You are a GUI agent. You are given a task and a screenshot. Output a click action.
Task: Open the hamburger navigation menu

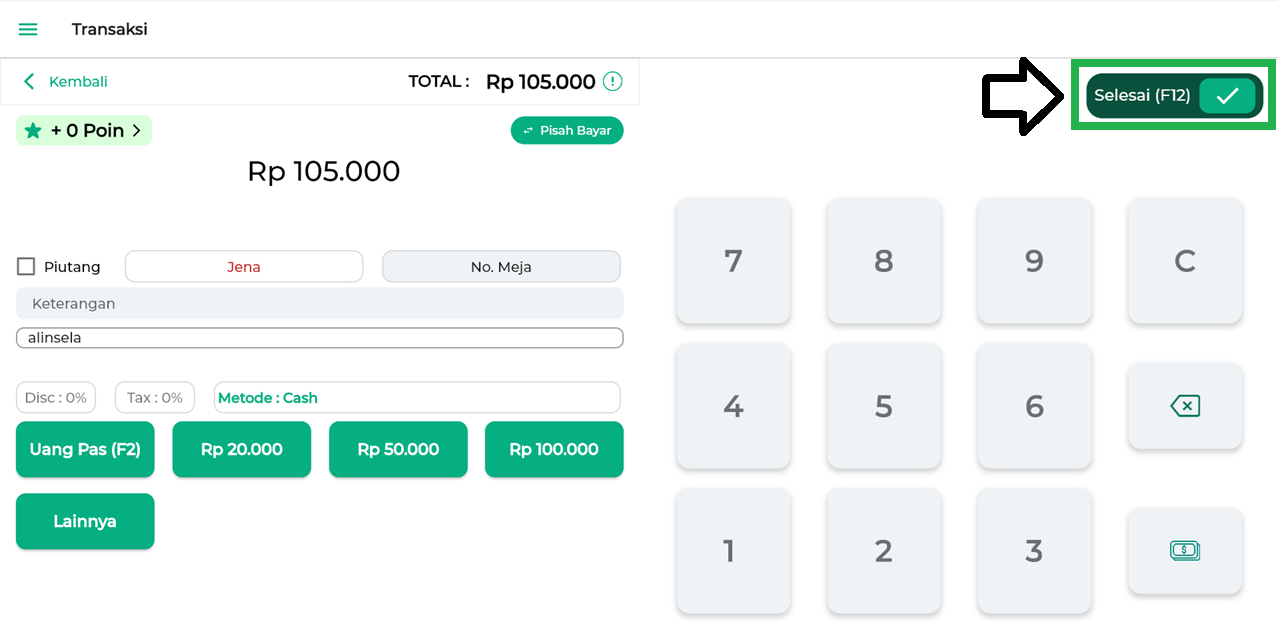pyautogui.click(x=28, y=30)
